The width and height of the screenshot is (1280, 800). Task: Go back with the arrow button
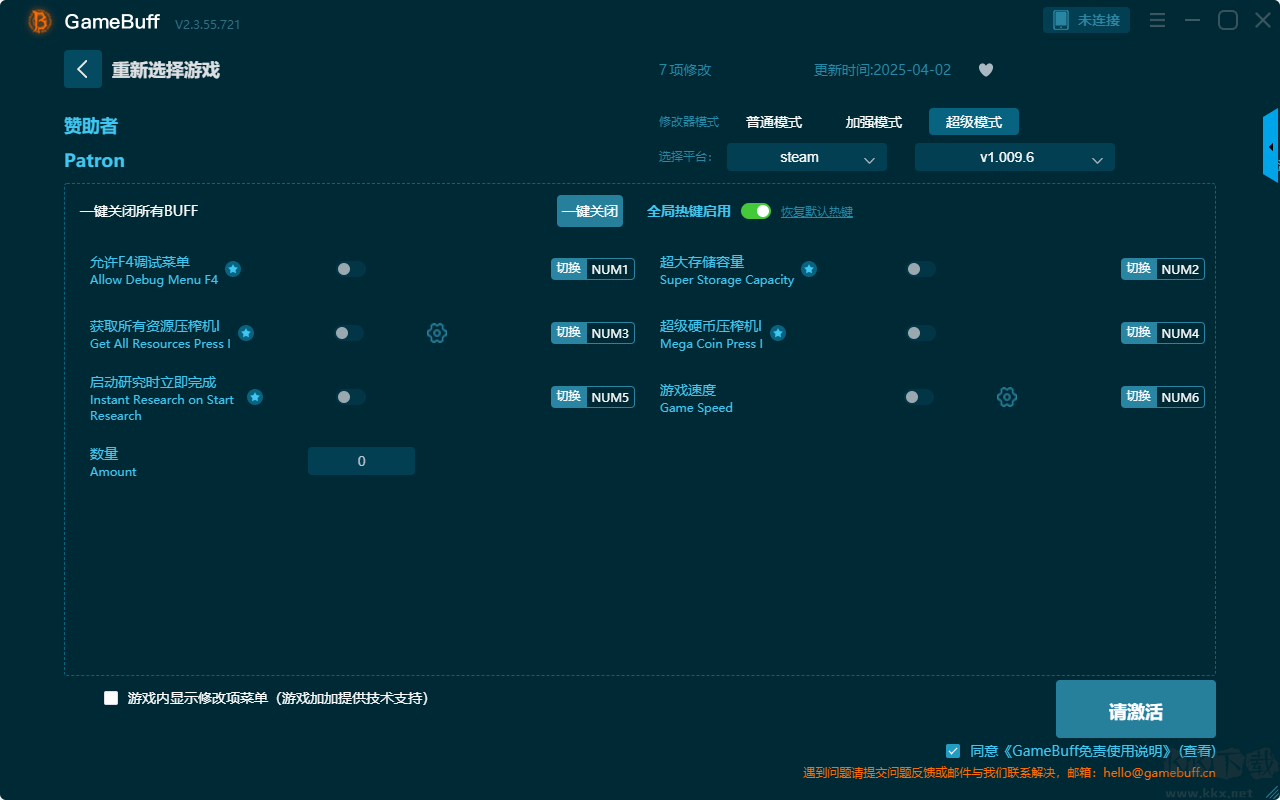pos(83,69)
